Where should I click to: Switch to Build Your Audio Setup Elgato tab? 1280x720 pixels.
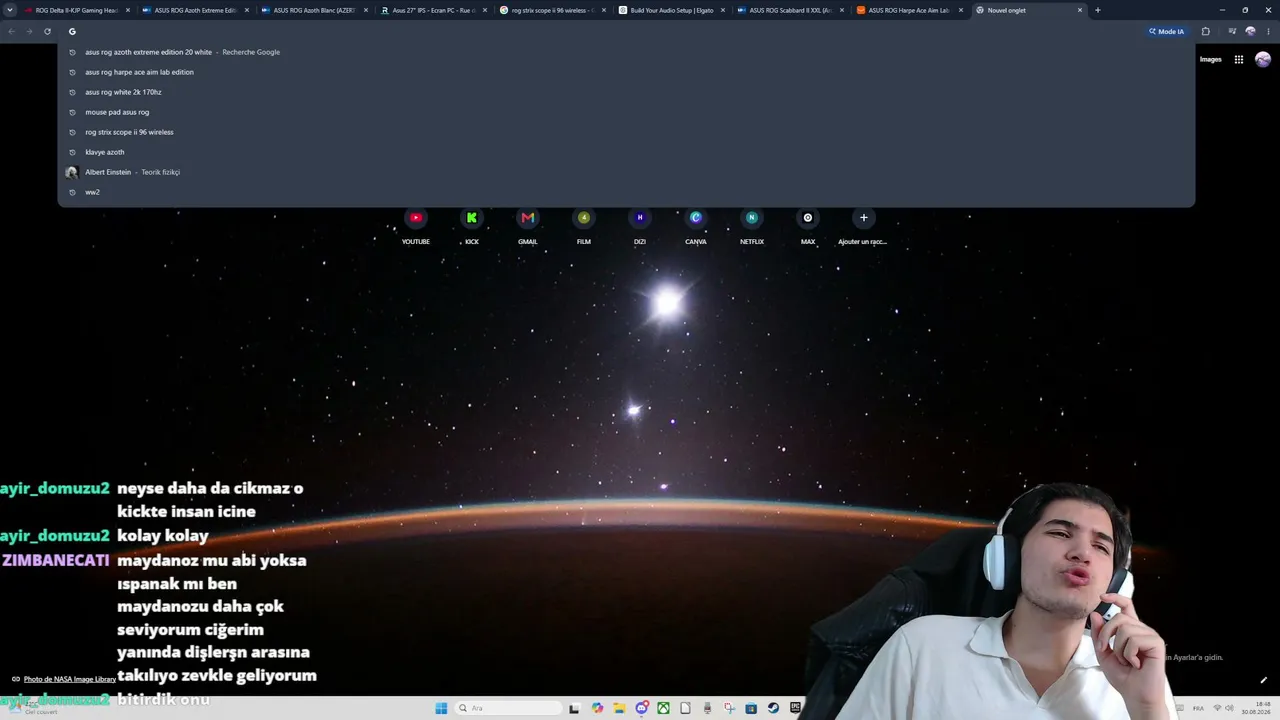click(x=671, y=10)
